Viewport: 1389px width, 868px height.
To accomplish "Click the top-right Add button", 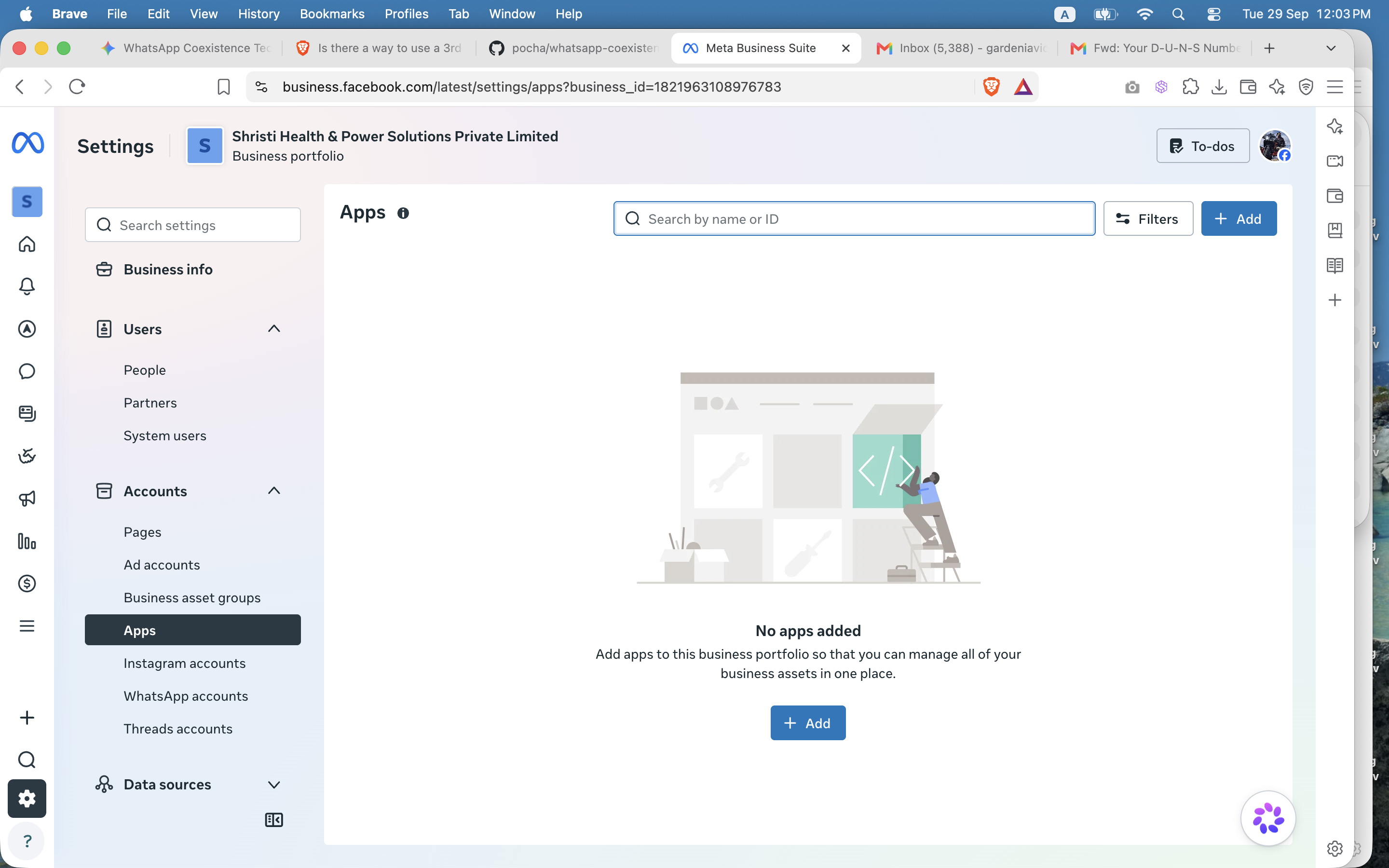I will [x=1239, y=219].
